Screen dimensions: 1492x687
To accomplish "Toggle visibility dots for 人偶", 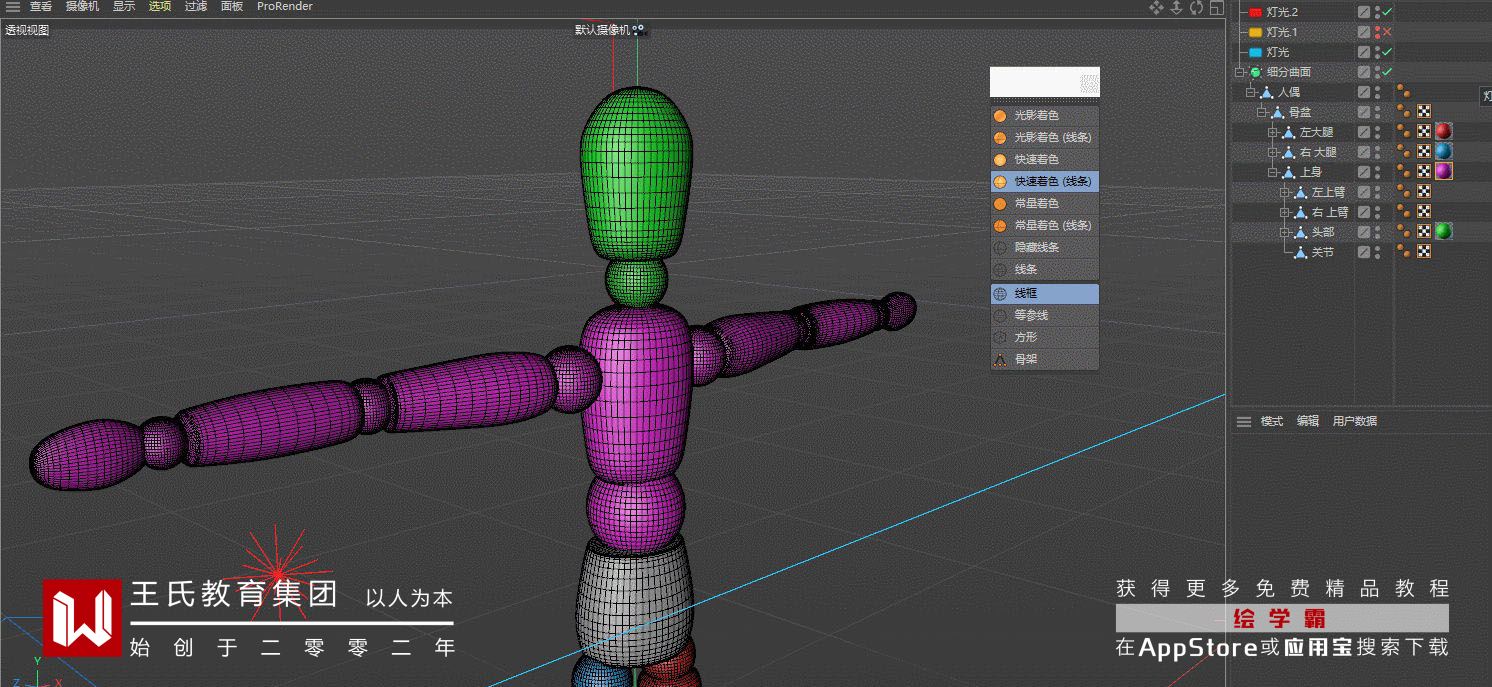I will [1377, 92].
